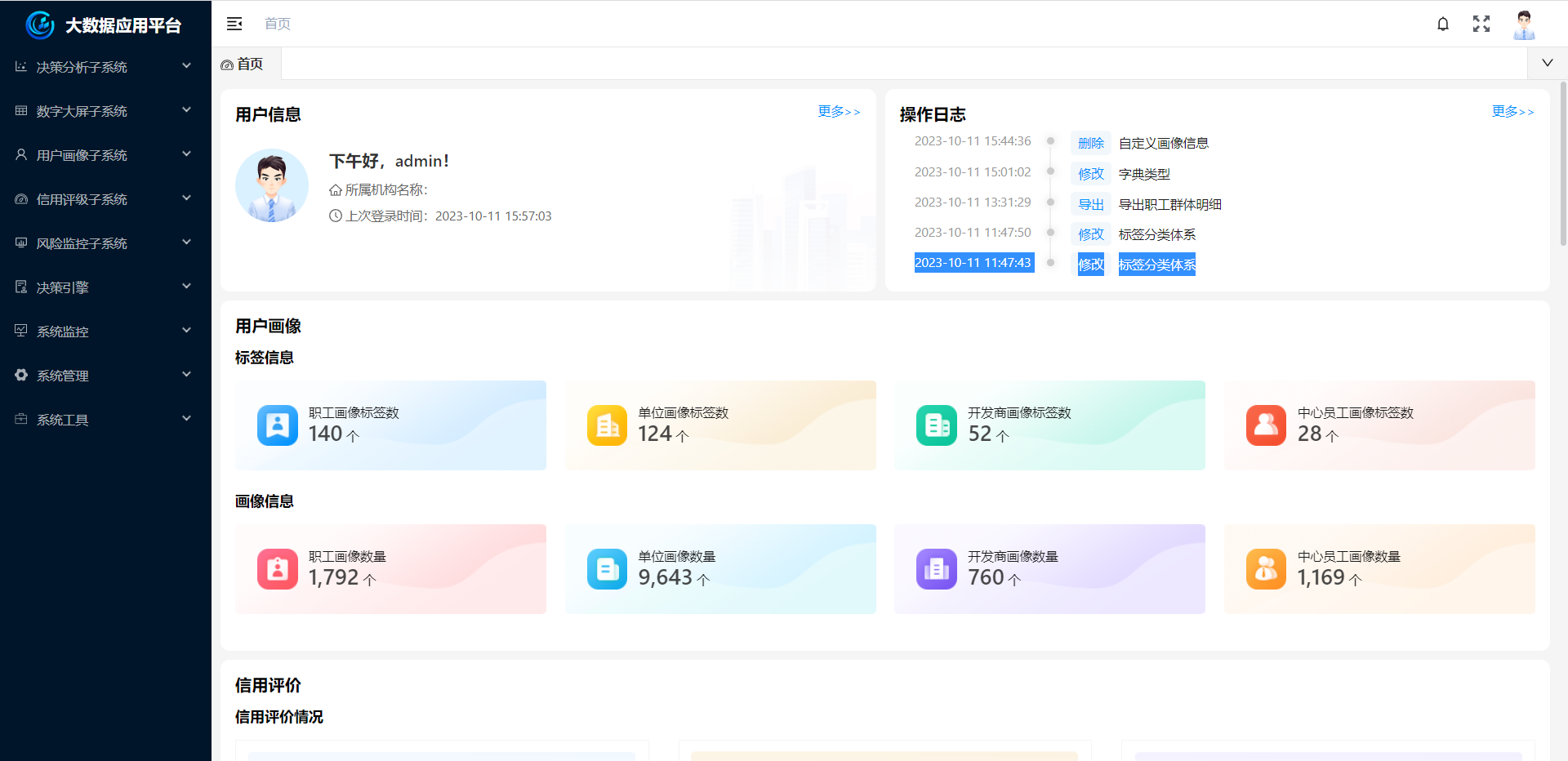Open the notification bell
The width and height of the screenshot is (1568, 761).
1443,24
